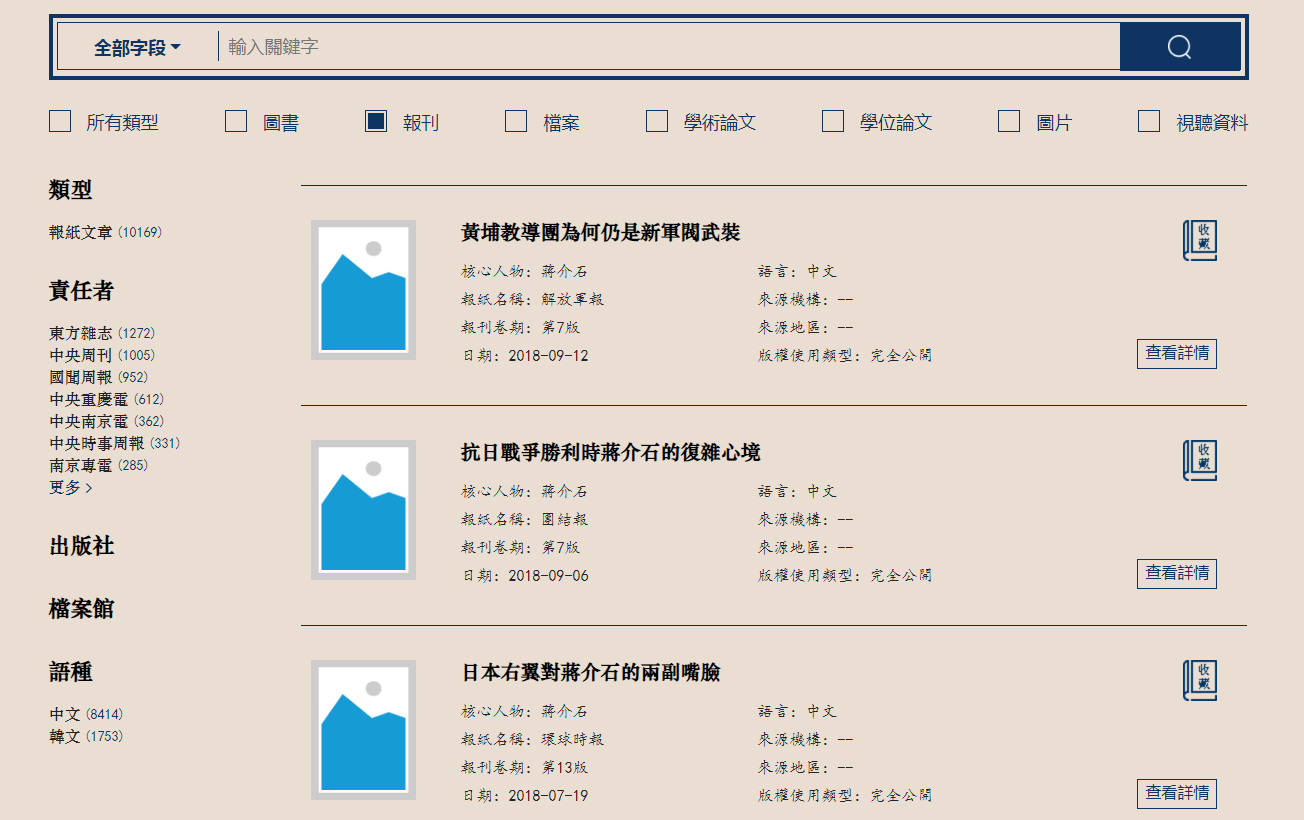Screen dimensions: 1304x820
Task: Open article title 黃埔教導團為何仍是新軍閥武裝
Action: click(600, 232)
